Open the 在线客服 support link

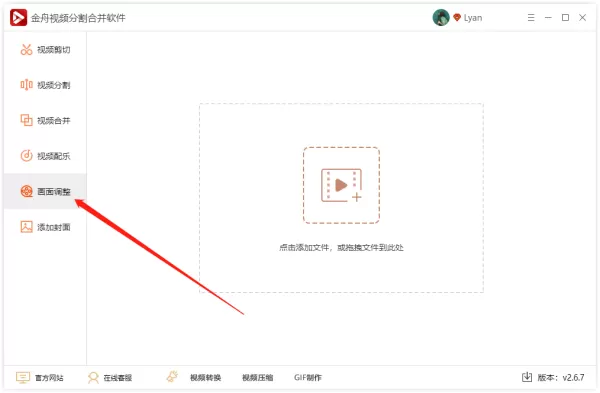point(117,378)
